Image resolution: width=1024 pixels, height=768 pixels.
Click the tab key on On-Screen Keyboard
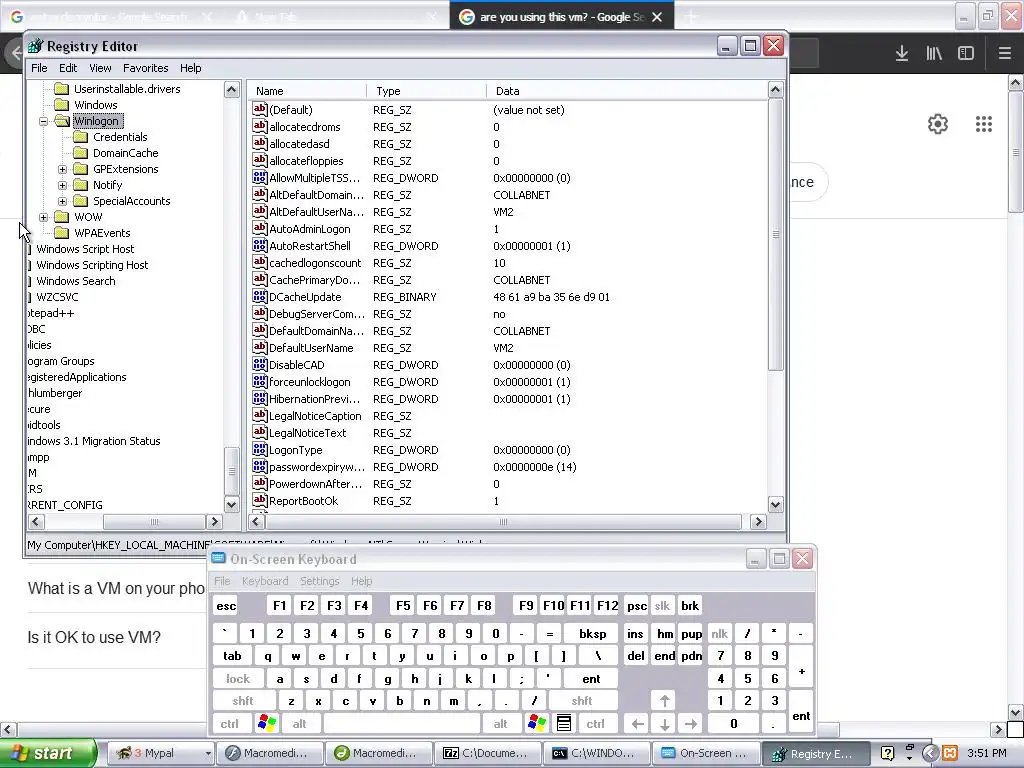tap(232, 656)
